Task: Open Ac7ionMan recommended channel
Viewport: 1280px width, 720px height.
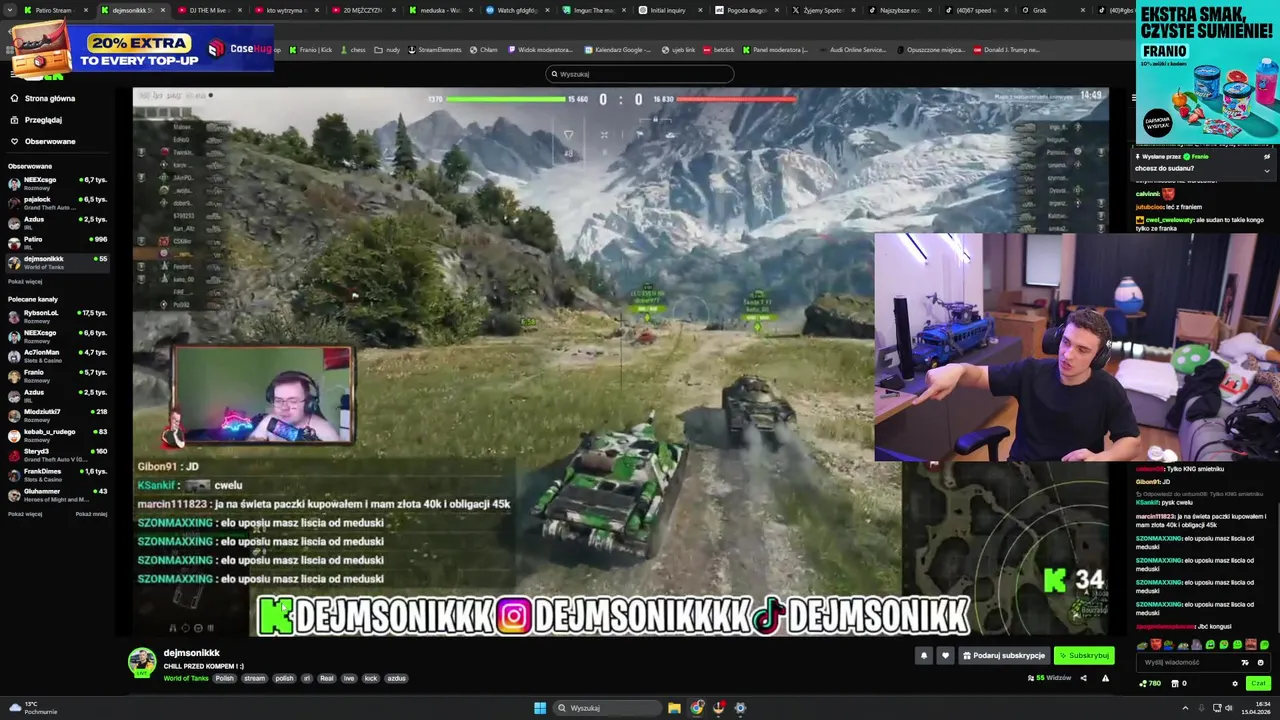Action: tap(57, 355)
